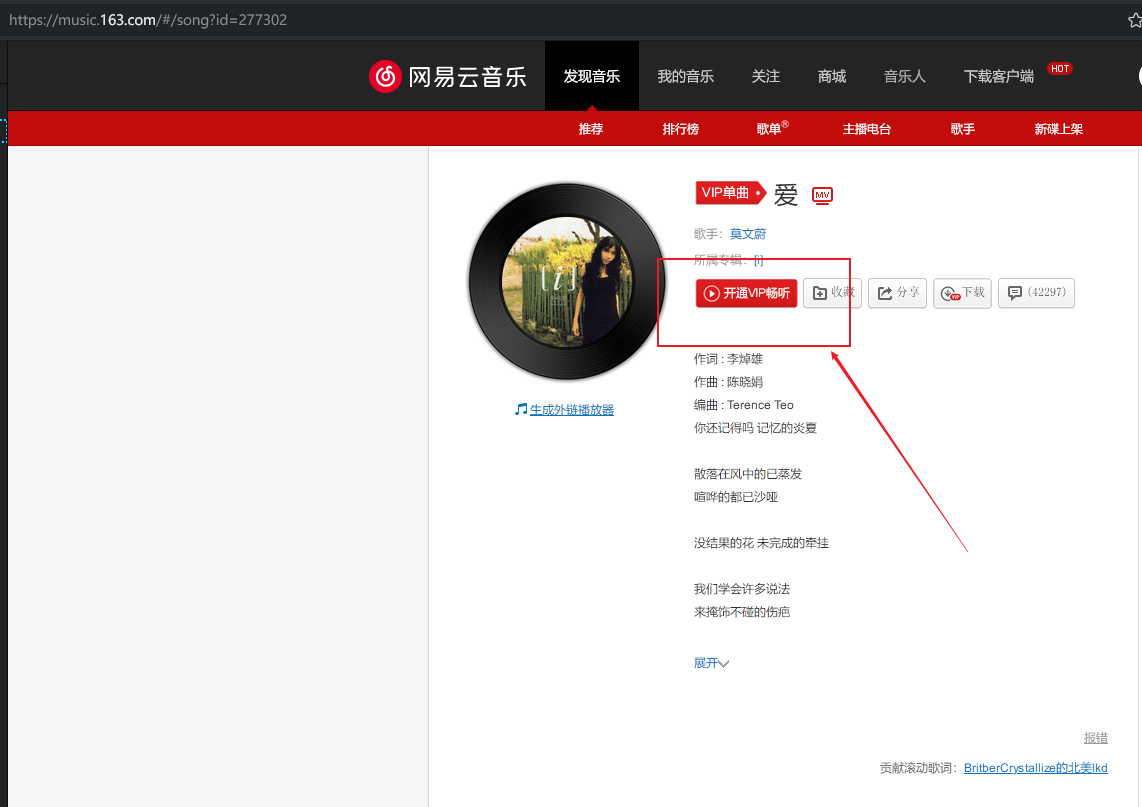This screenshot has height=807, width=1142.
Task: Click lyric line 喧哗的都已沙哑
Action: pos(736,497)
